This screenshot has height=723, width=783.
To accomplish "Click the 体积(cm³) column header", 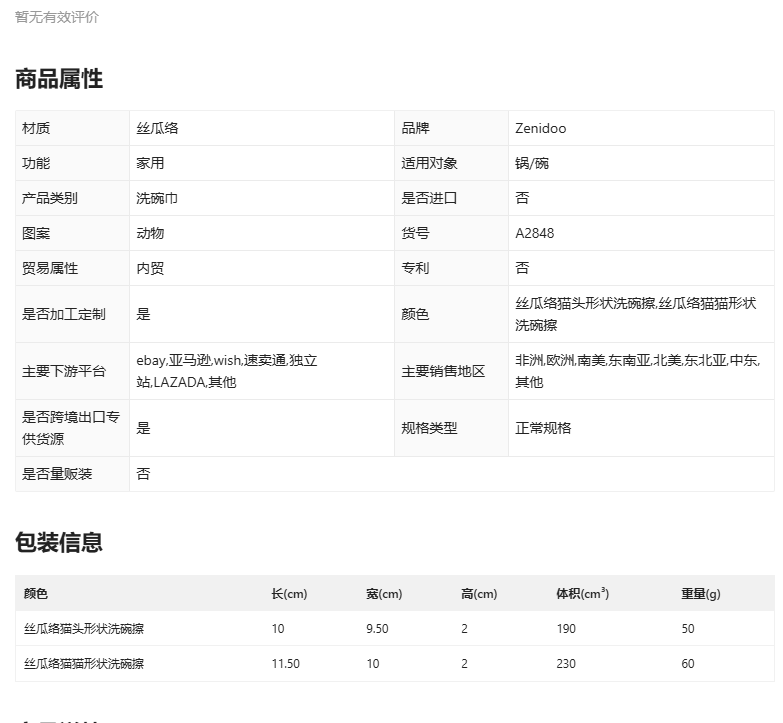I will [x=582, y=594].
